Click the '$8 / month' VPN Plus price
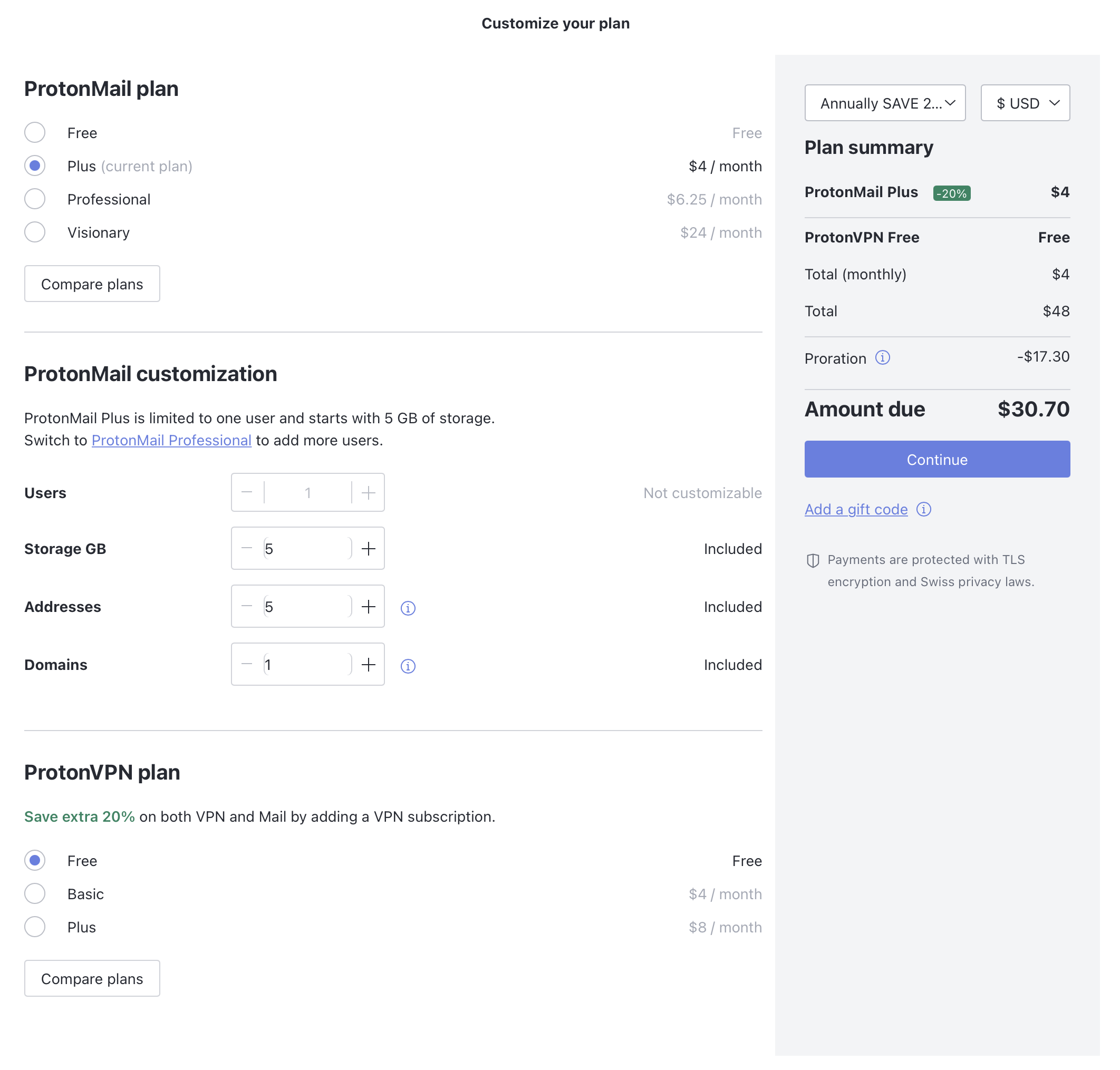Viewport: 1120px width, 1070px height. click(725, 927)
